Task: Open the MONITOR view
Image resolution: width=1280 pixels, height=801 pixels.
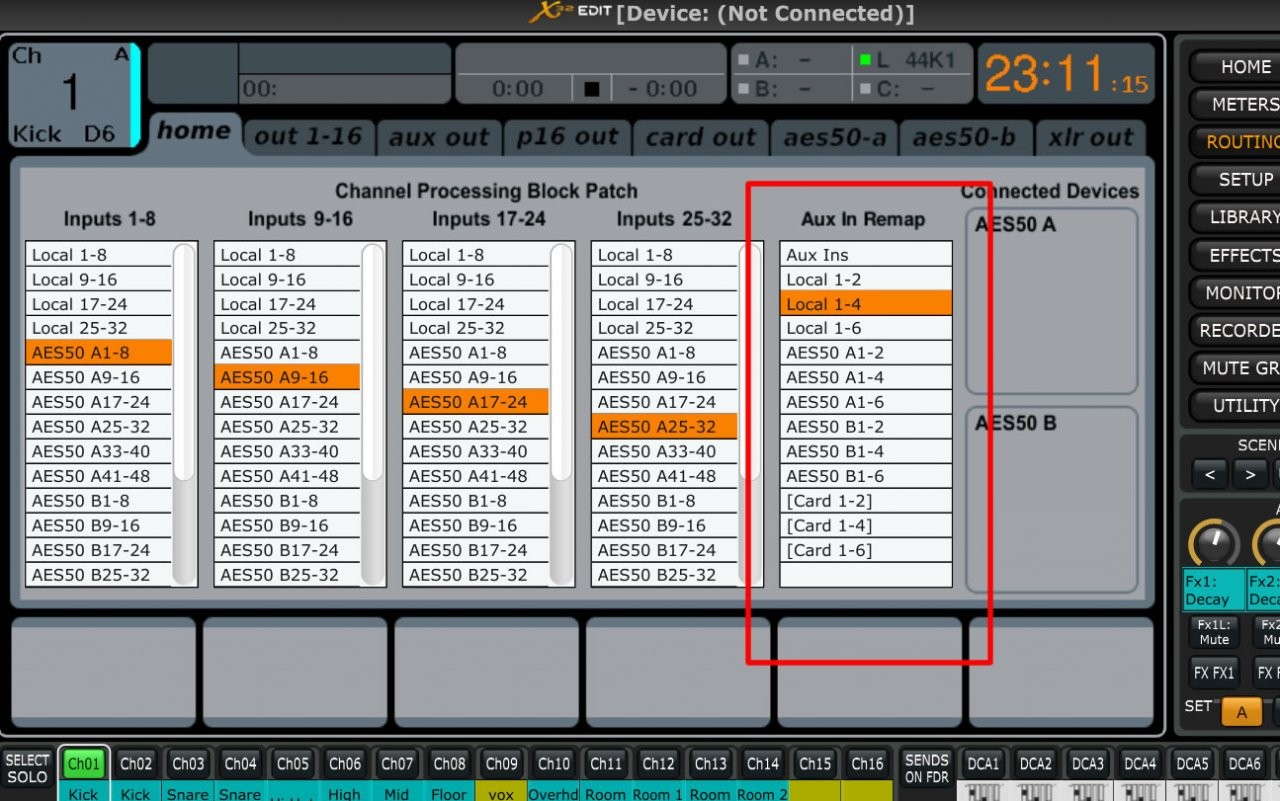Action: pyautogui.click(x=1236, y=293)
